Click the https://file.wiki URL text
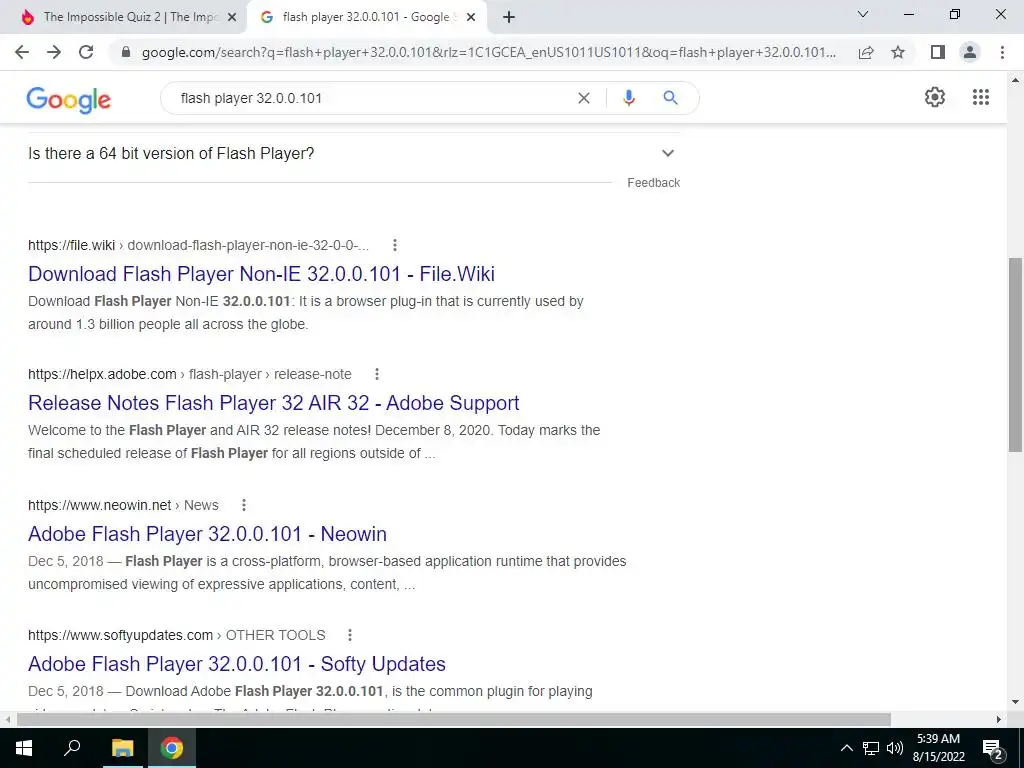 71,245
